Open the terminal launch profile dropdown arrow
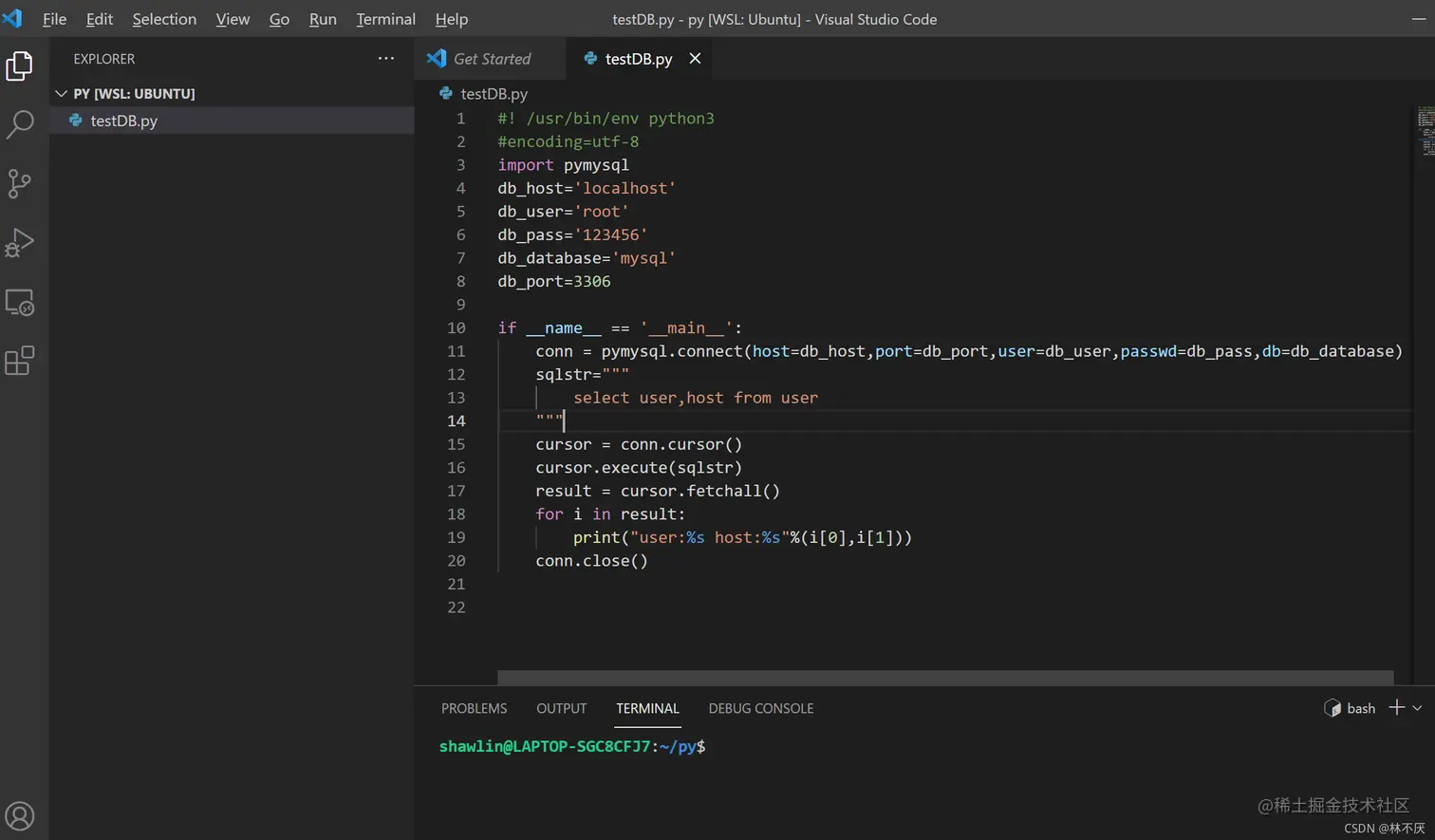This screenshot has width=1435, height=840. point(1417,708)
